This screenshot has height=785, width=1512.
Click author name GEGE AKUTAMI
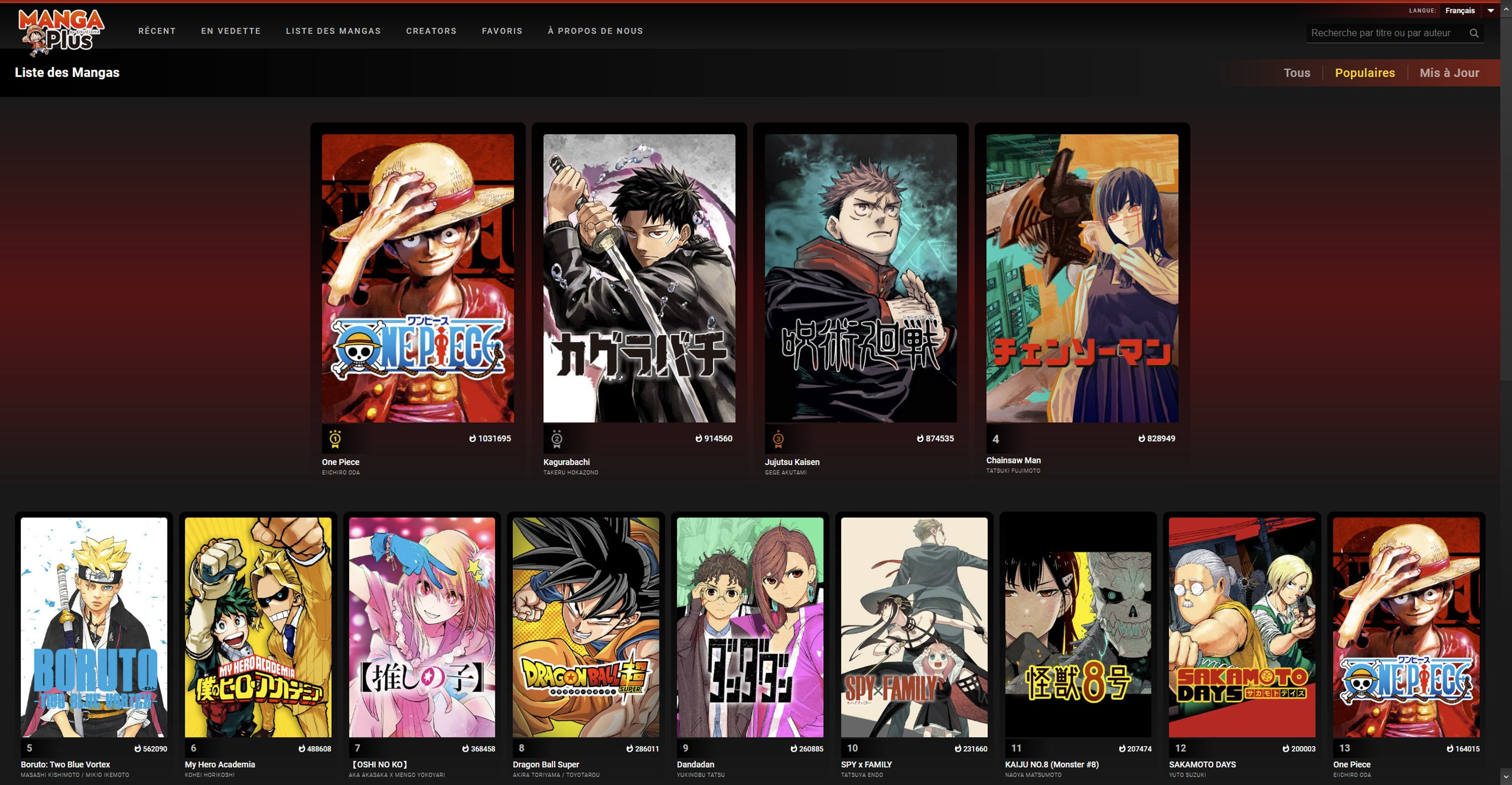(785, 473)
